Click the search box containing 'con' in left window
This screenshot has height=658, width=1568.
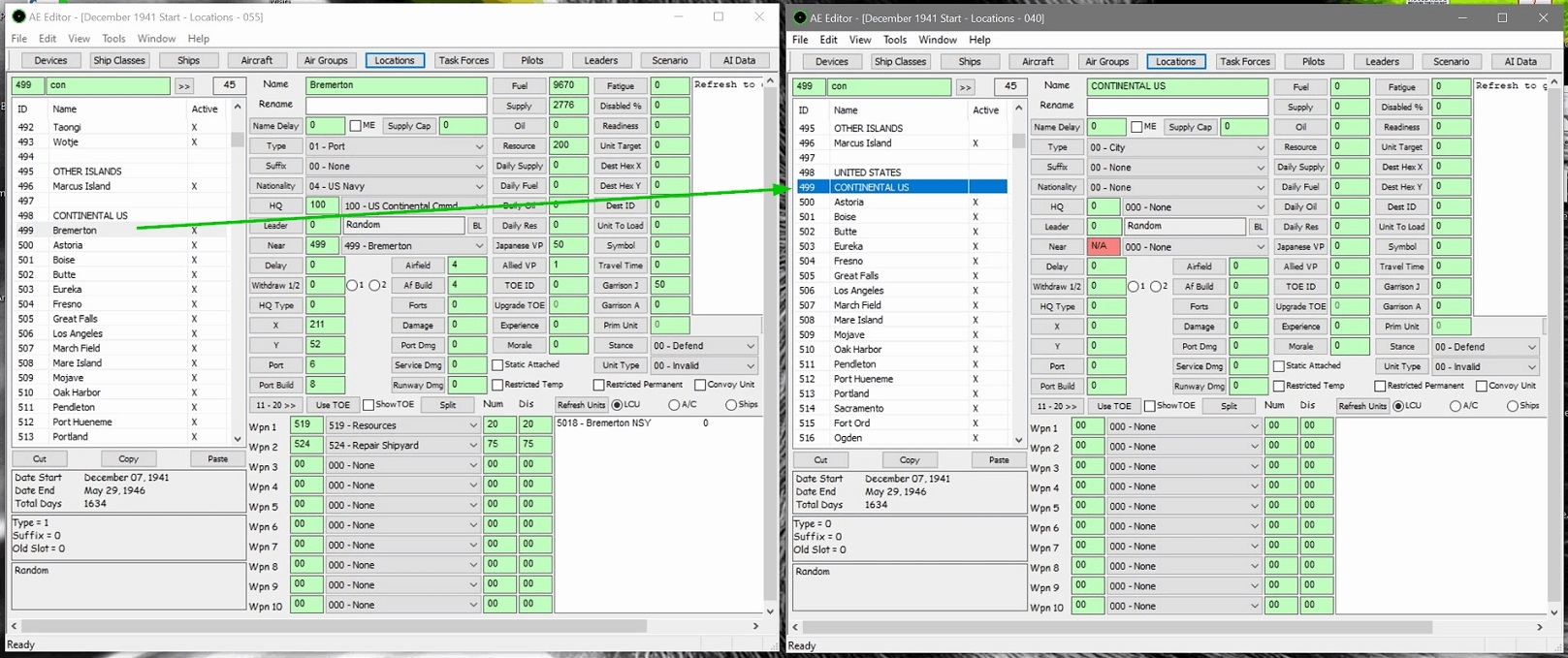tap(109, 85)
